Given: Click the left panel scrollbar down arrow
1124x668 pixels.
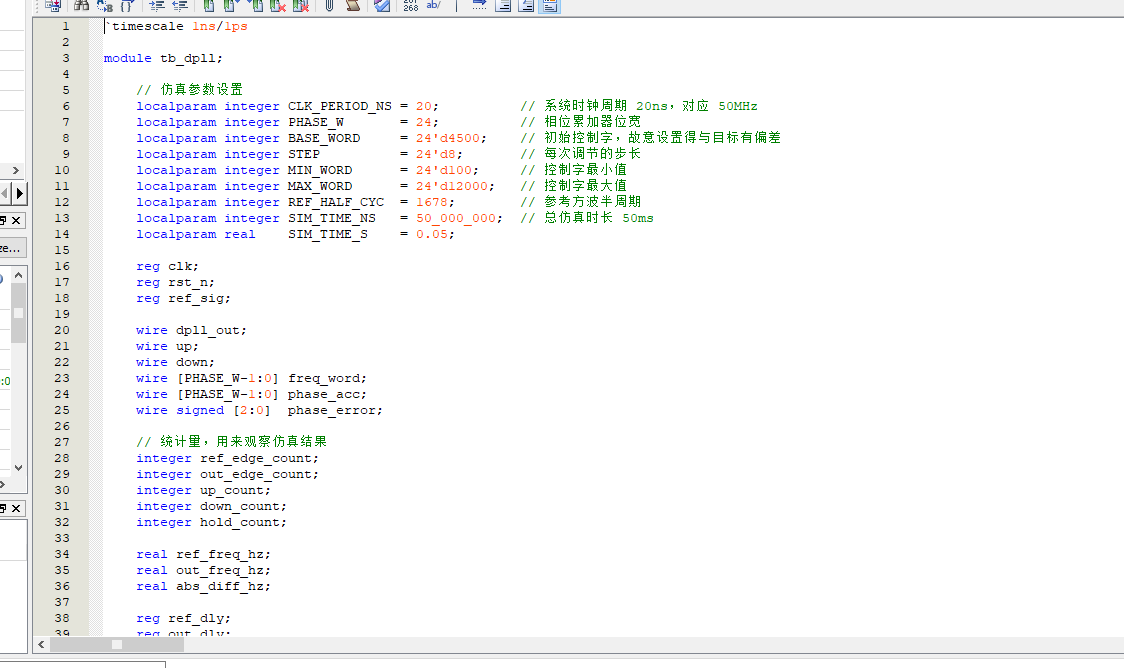Looking at the screenshot, I should [x=19, y=467].
